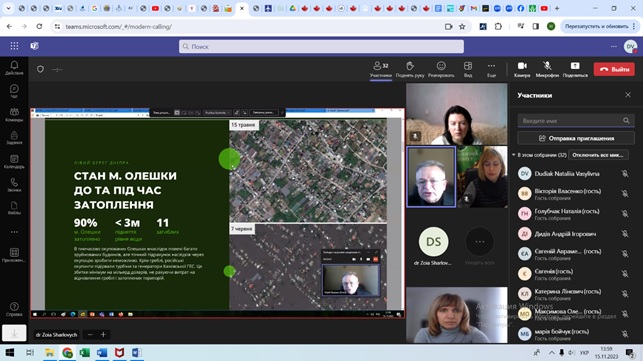The height and width of the screenshot is (361, 643).
Task: Switch to the Facebook tab in Chrome
Action: tap(520, 8)
